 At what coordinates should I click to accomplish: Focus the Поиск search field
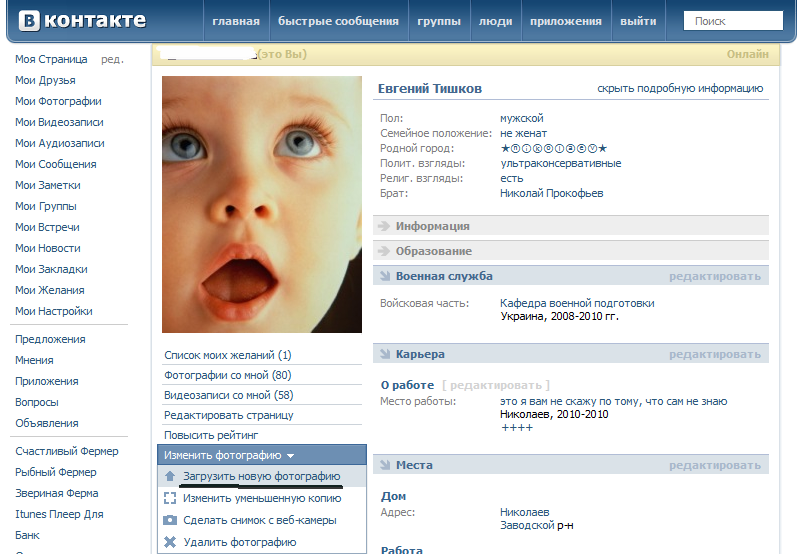733,21
